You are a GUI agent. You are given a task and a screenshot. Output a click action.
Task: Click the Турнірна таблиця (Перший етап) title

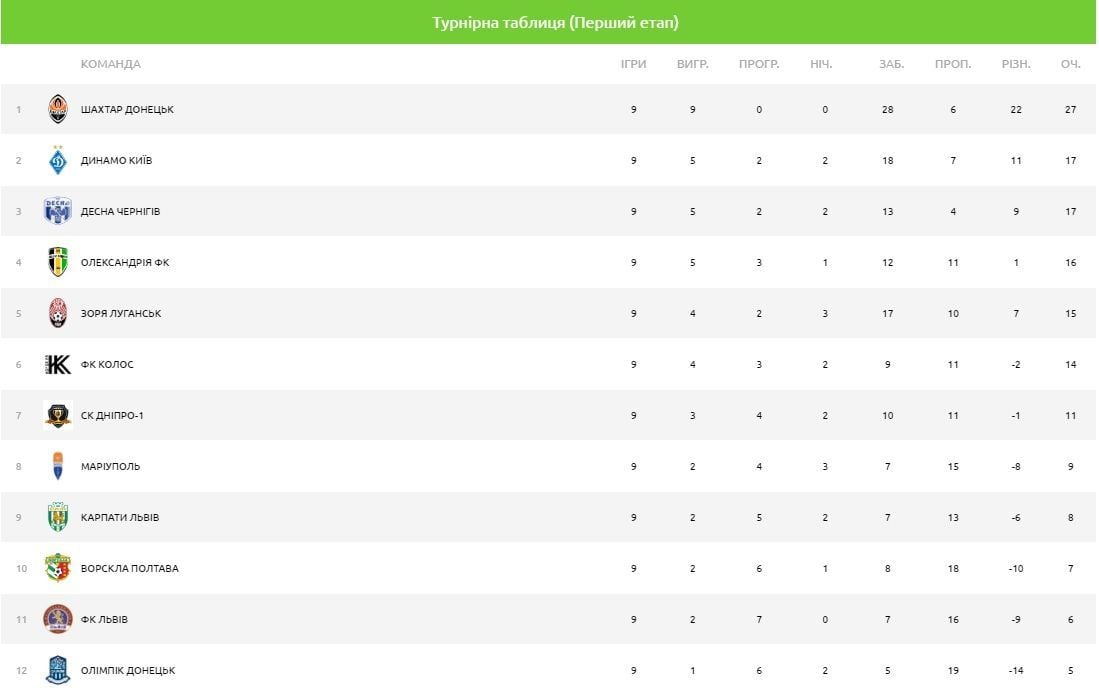pos(549,22)
